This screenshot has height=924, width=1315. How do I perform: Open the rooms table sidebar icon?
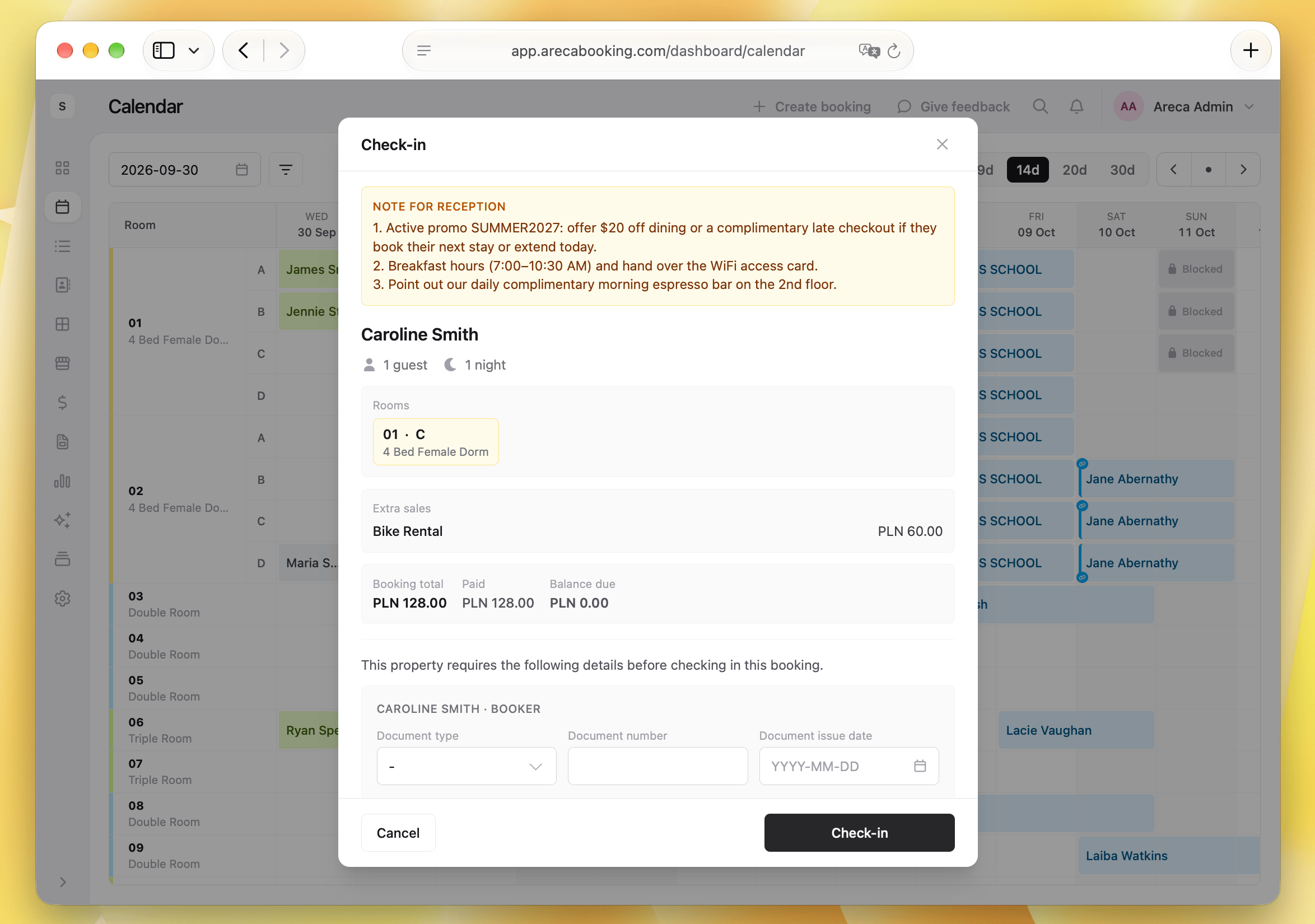[x=62, y=324]
